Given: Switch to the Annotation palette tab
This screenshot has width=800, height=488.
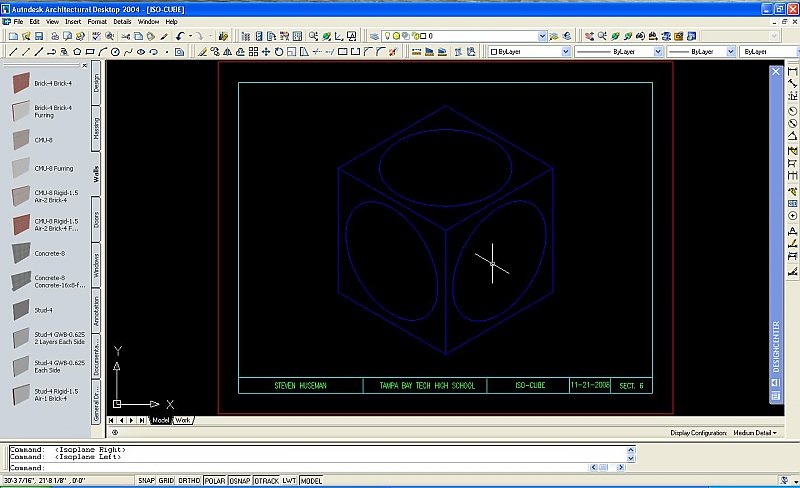Looking at the screenshot, I should 96,311.
